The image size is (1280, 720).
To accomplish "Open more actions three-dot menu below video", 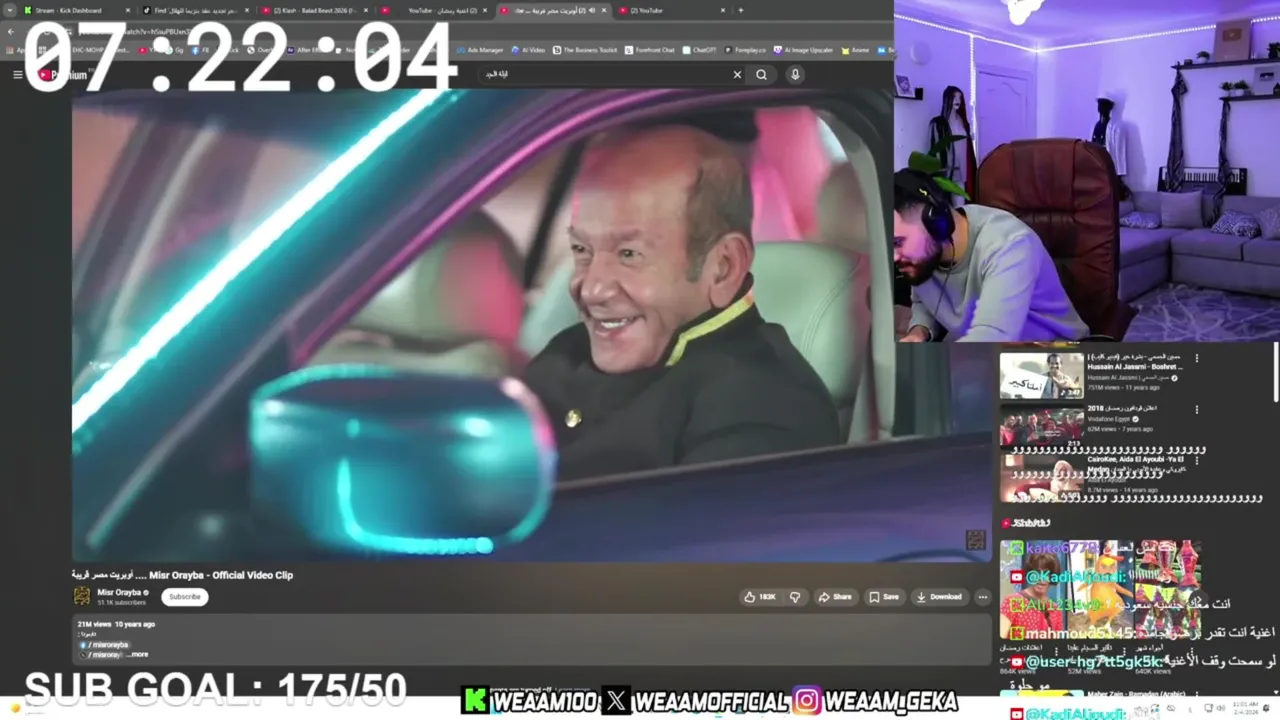I will coord(982,597).
